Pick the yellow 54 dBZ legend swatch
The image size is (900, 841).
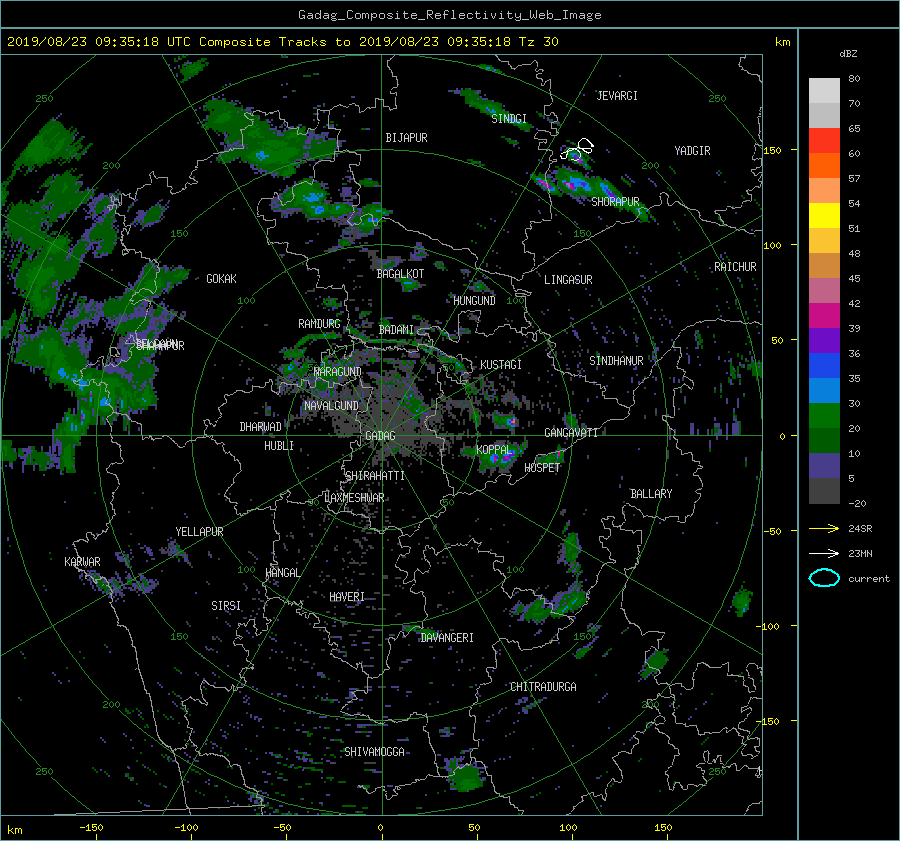824,216
